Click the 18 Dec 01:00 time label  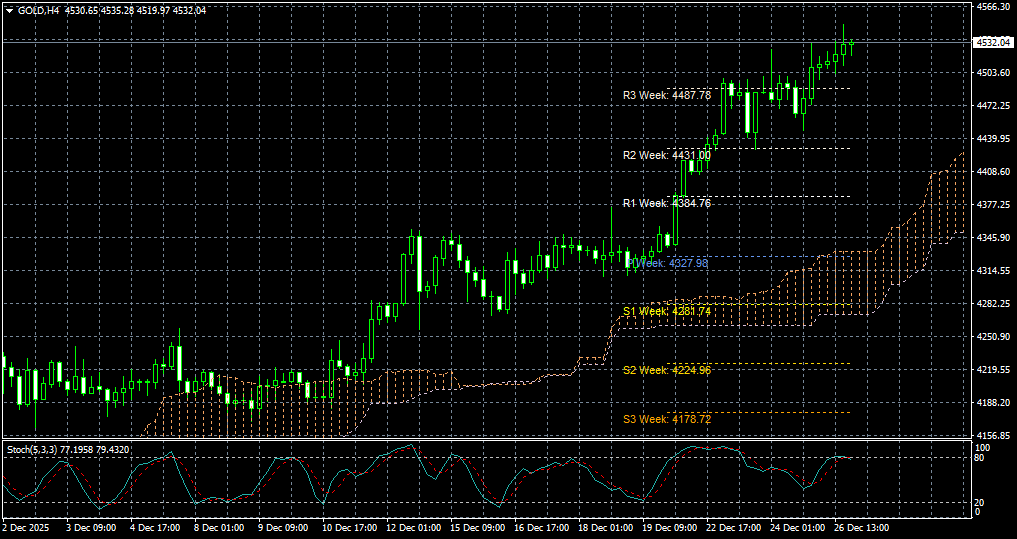tap(606, 529)
